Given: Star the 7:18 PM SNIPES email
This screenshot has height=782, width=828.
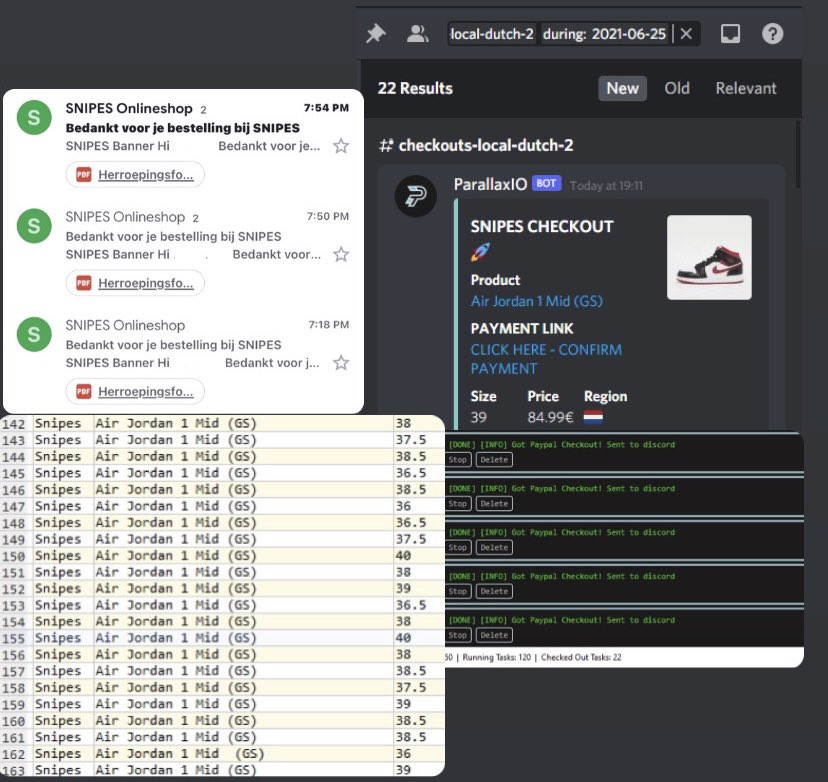Looking at the screenshot, I should point(341,363).
